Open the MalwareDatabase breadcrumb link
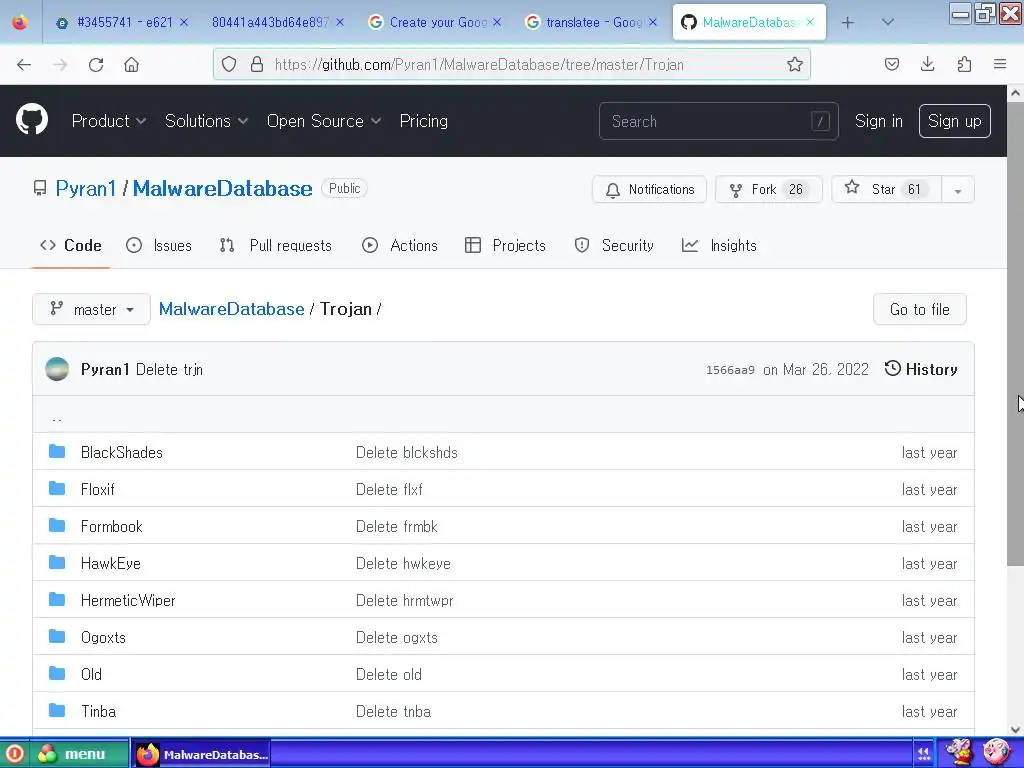 (x=231, y=309)
